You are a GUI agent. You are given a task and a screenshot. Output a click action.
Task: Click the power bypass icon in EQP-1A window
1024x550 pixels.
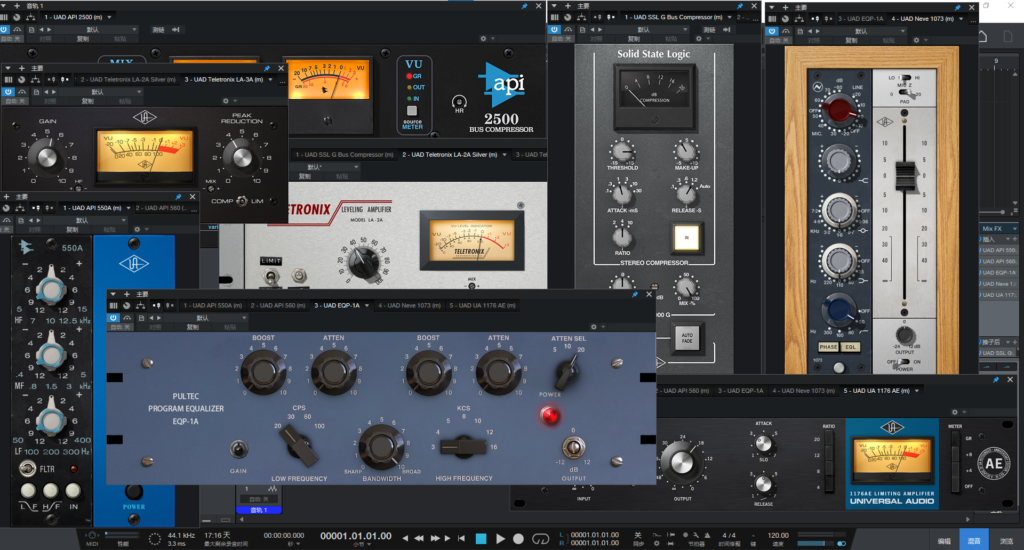(x=114, y=316)
